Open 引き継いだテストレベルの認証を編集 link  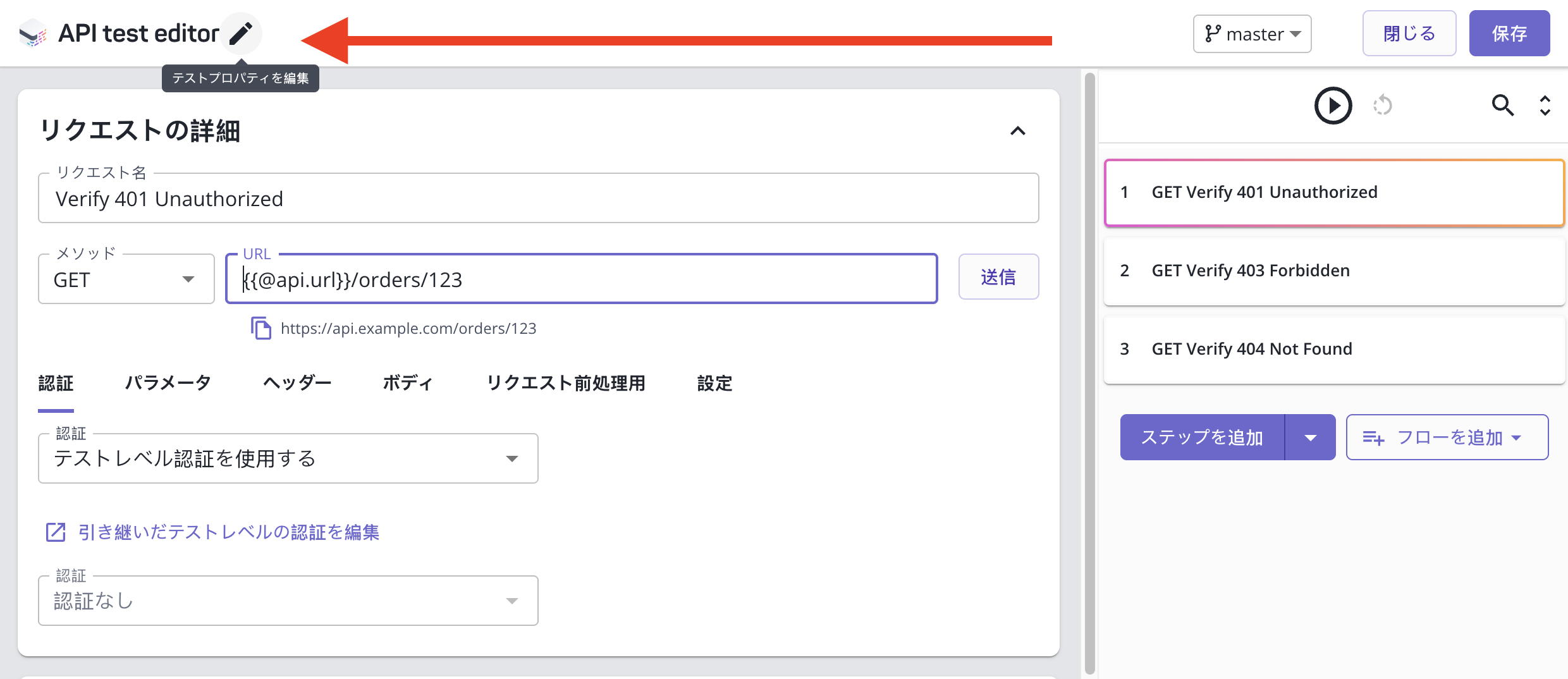pos(228,532)
